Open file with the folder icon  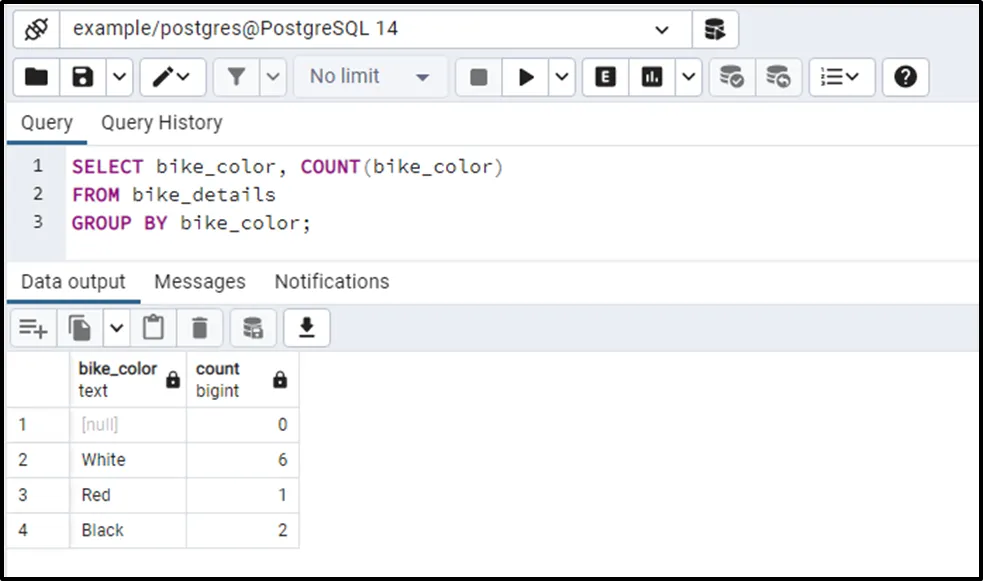36,77
